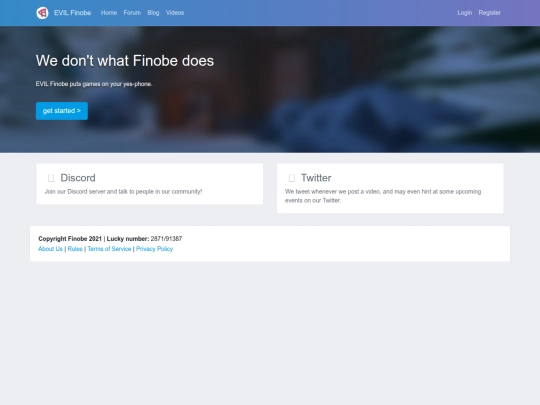Screen dimensions: 540x405
Task: Open the Forum nav item
Action: point(132,13)
